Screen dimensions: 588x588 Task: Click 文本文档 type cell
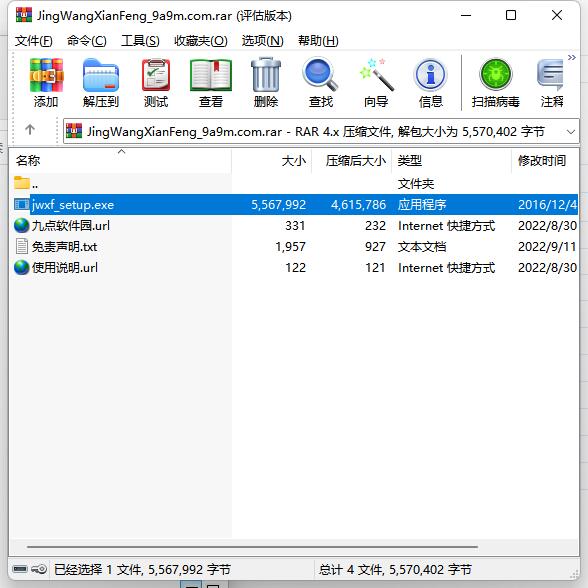point(422,247)
